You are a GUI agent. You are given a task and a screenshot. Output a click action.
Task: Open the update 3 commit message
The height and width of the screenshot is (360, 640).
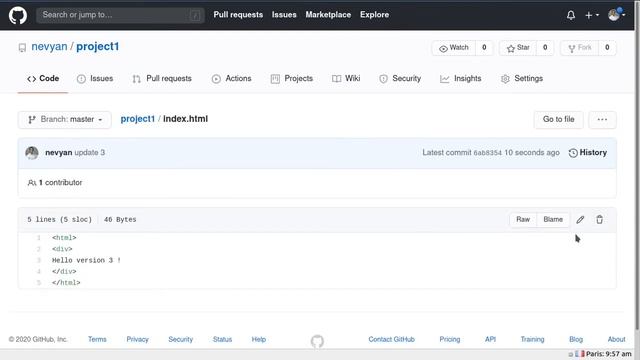click(89, 153)
